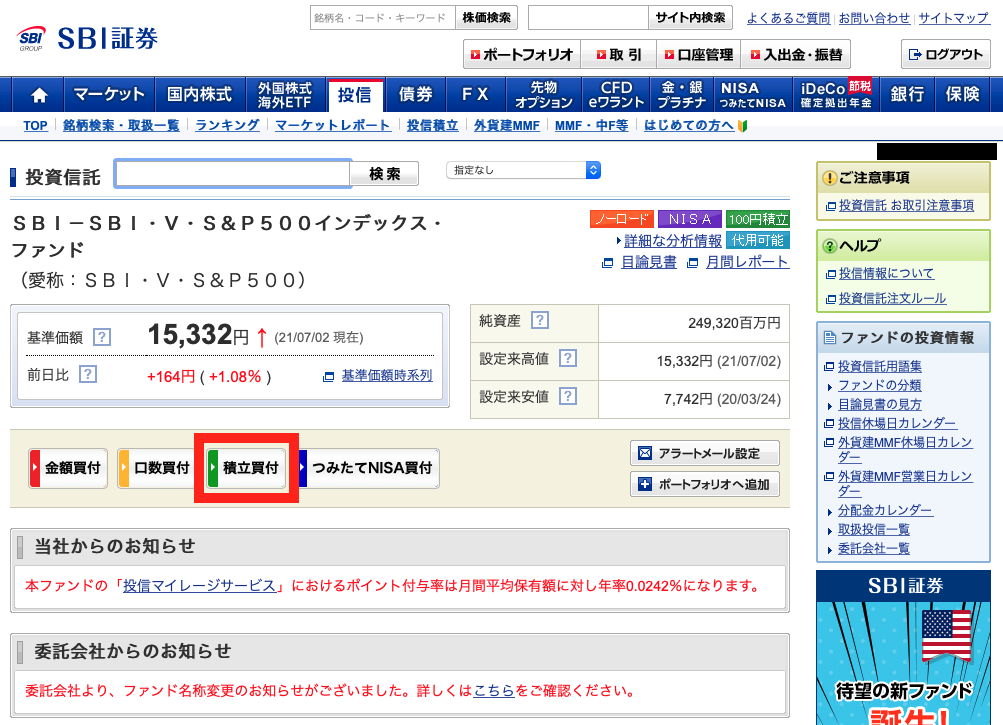
Task: Open help icon next to 前日比
Action: pyautogui.click(x=88, y=374)
